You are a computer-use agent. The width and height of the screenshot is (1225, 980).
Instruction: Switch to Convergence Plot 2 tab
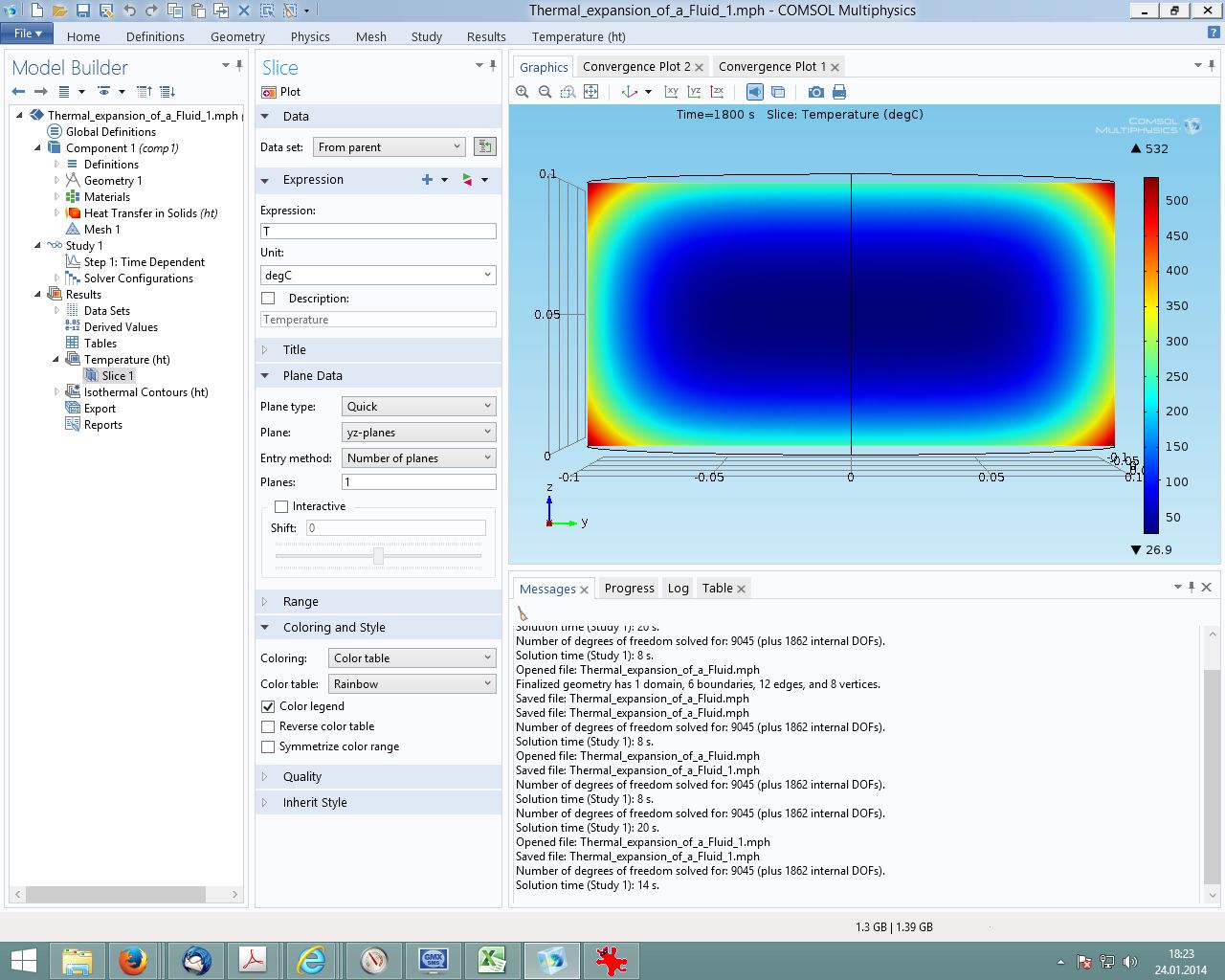click(636, 66)
